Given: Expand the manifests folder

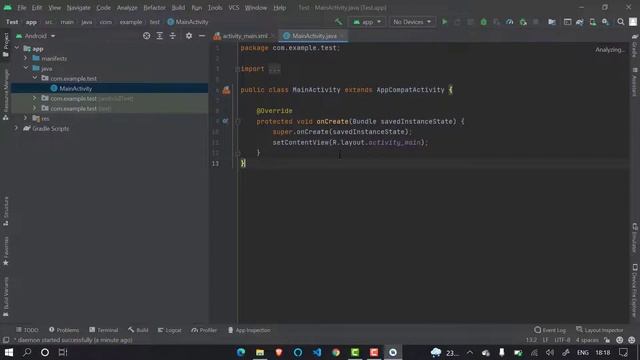Looking at the screenshot, I should [x=26, y=58].
